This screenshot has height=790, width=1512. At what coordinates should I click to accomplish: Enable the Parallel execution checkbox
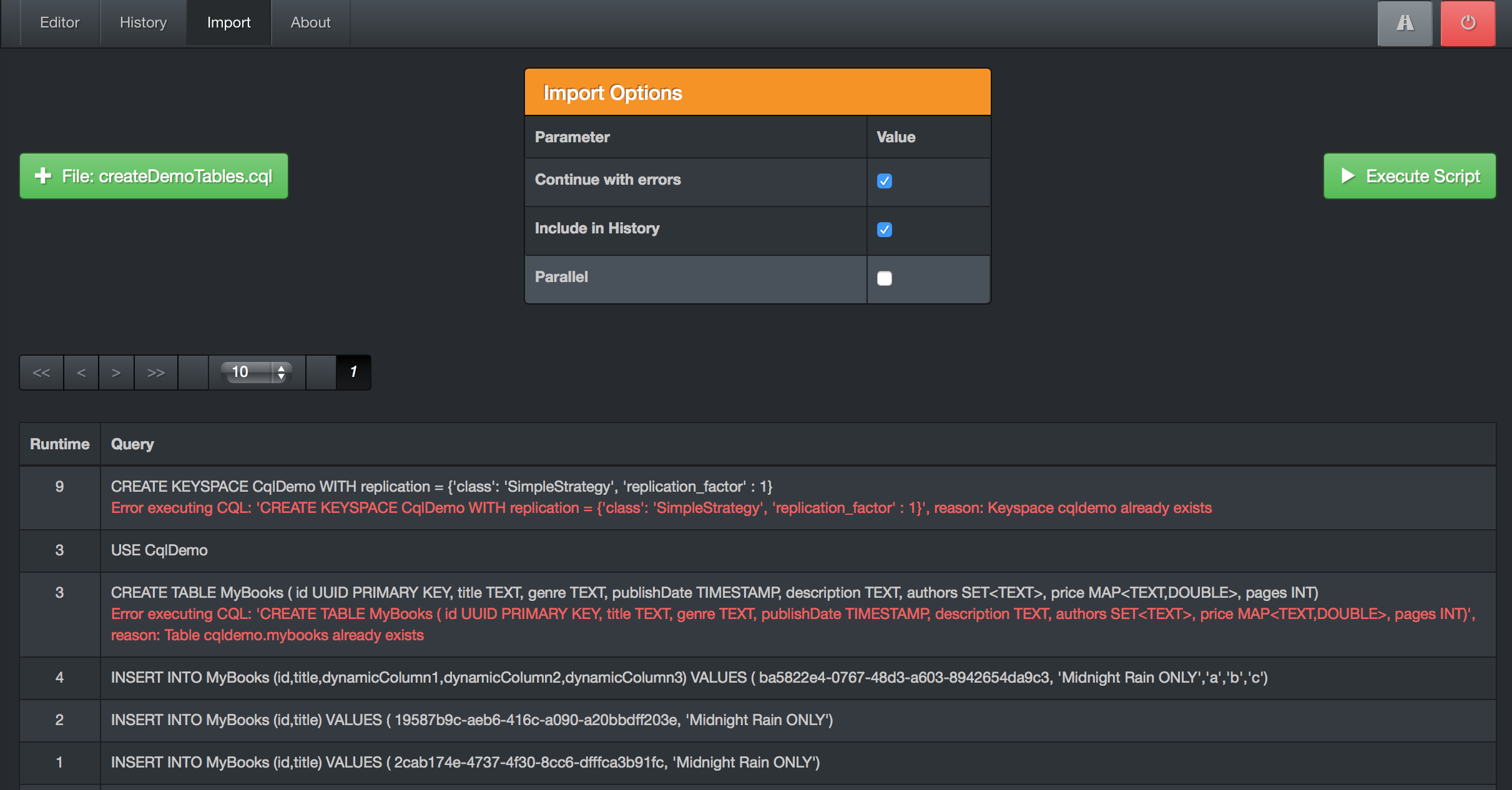coord(884,277)
